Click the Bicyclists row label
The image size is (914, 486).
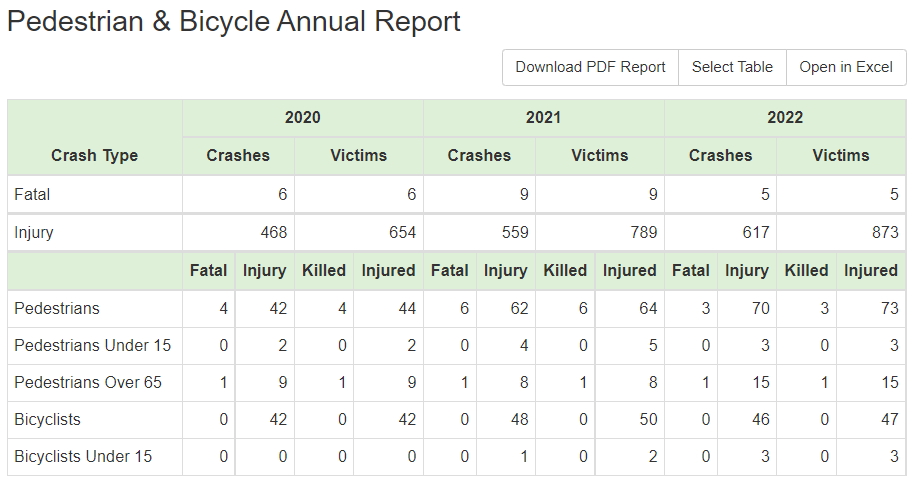(47, 420)
